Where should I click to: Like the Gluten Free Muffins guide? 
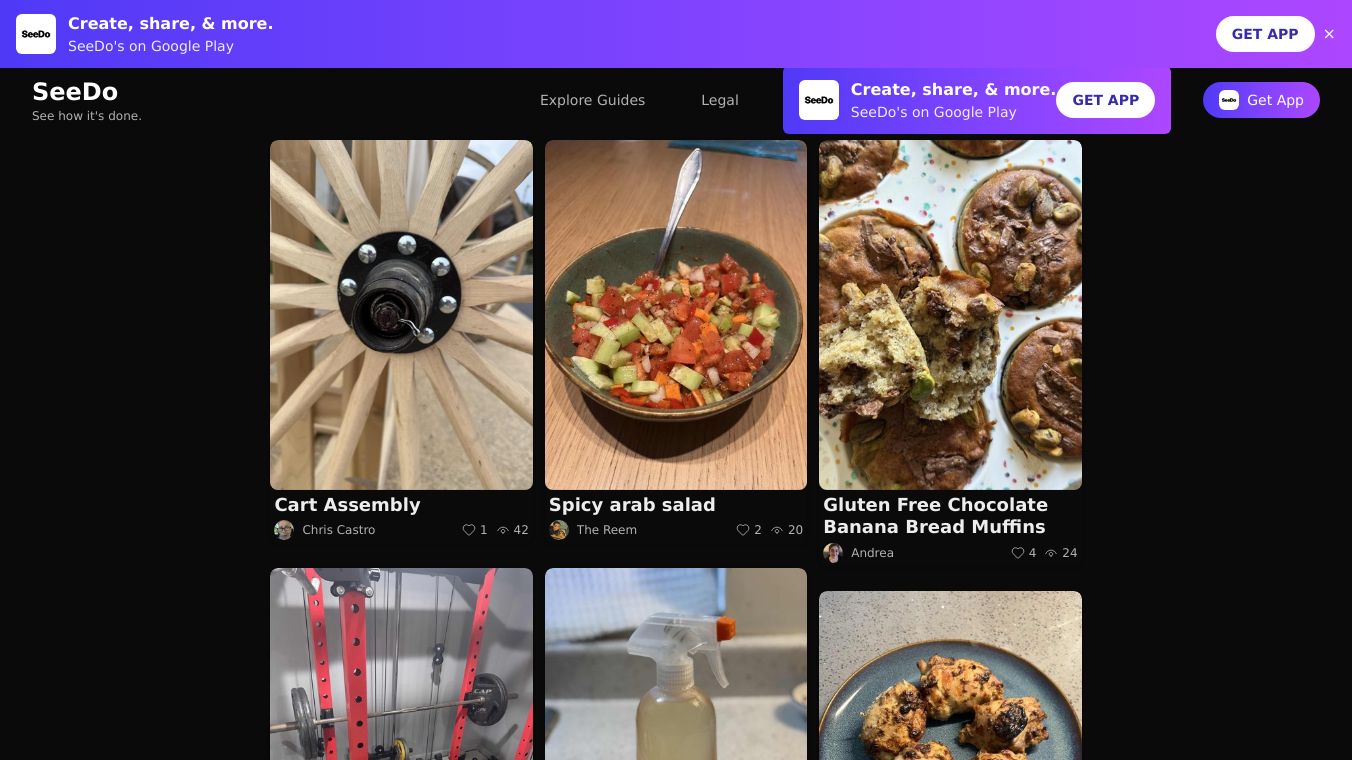pyautogui.click(x=1017, y=553)
